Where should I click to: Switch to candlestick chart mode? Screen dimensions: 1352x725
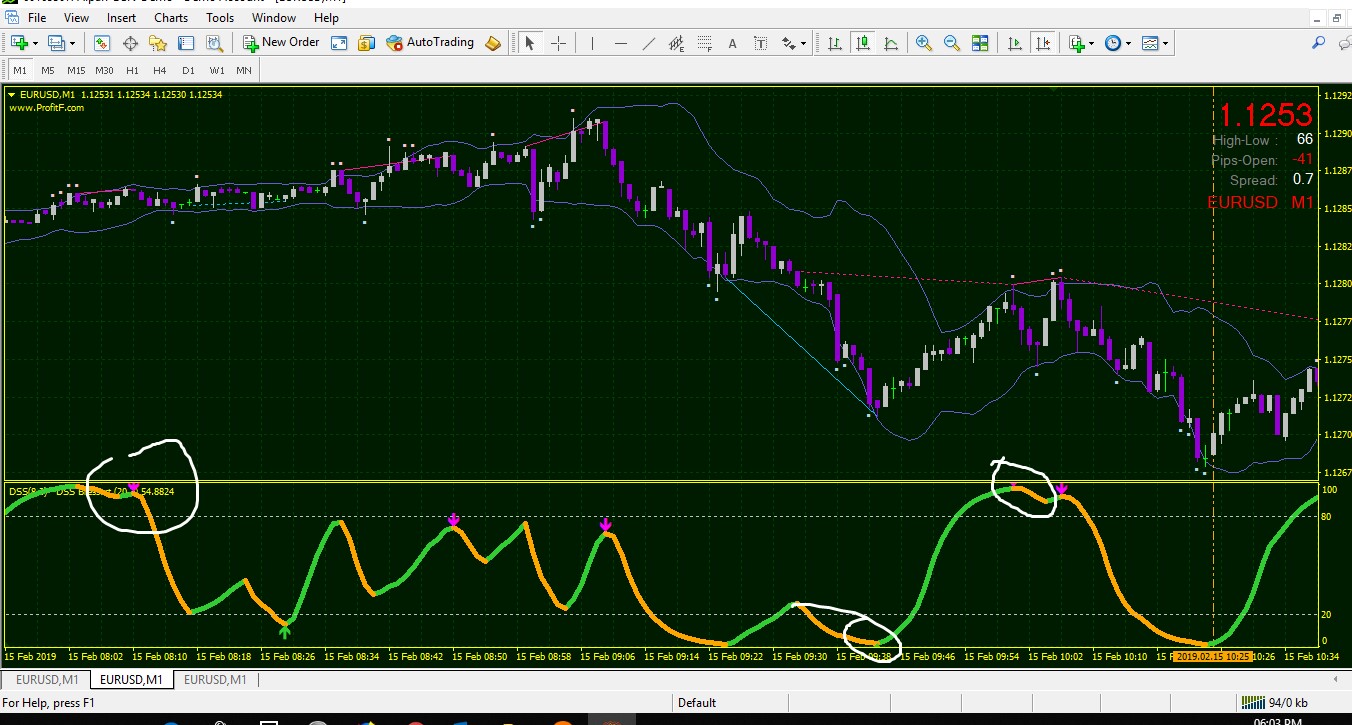pyautogui.click(x=862, y=43)
